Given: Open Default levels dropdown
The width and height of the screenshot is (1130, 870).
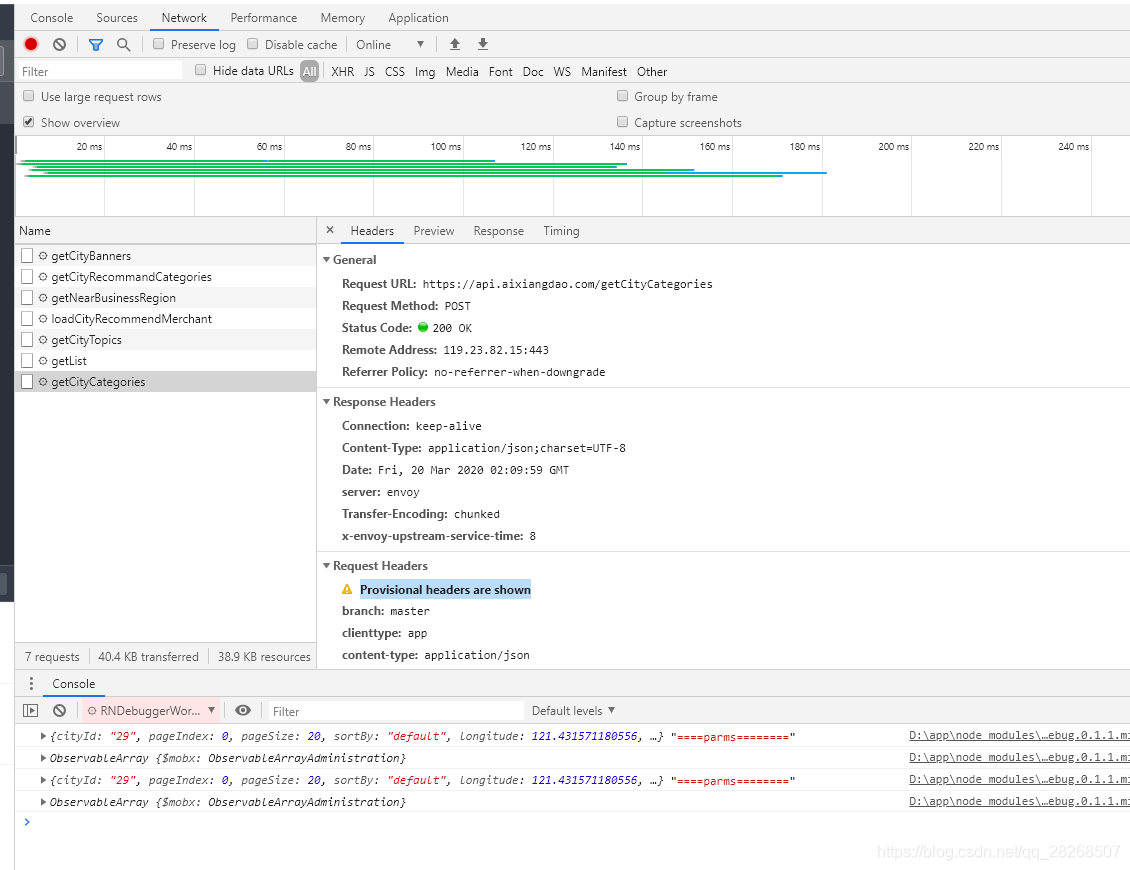Looking at the screenshot, I should coord(574,711).
